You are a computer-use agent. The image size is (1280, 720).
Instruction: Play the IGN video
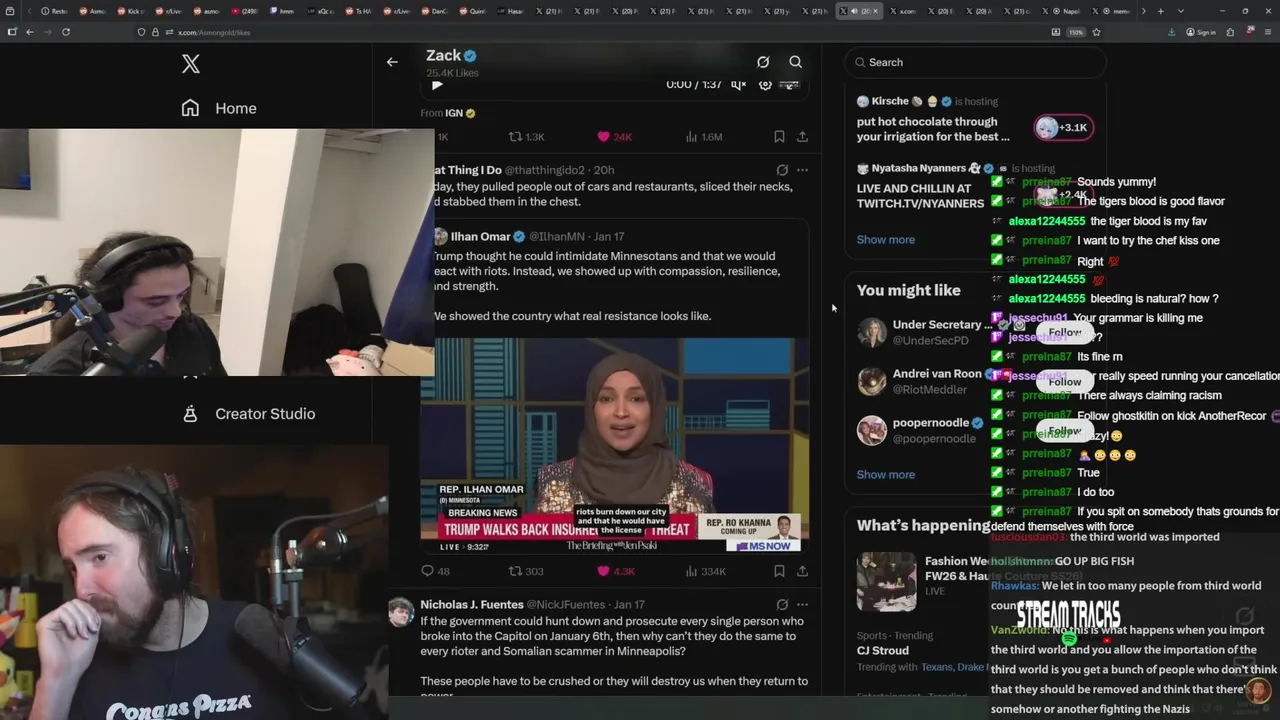pos(437,85)
